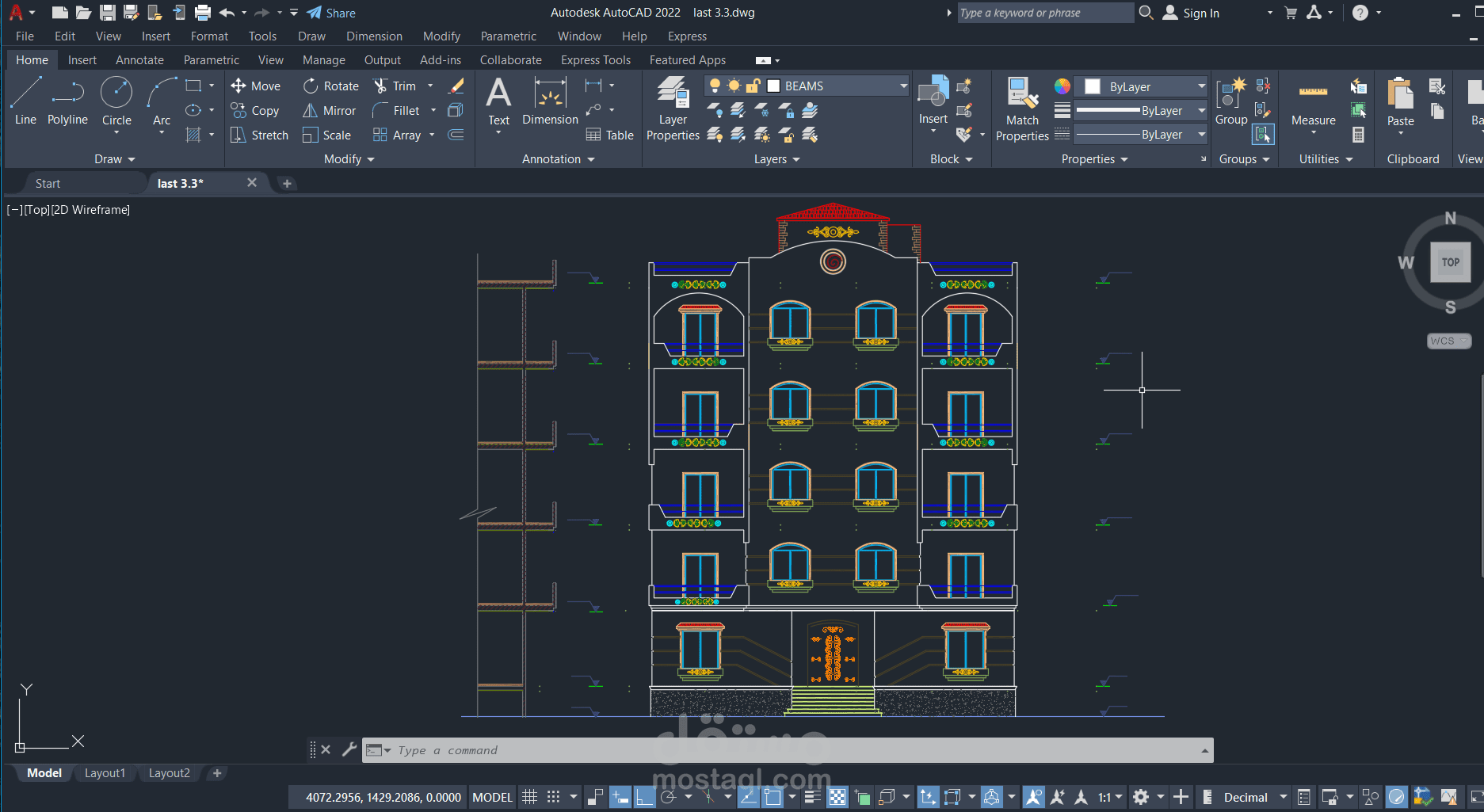
Task: Open the Express menu
Action: [x=687, y=36]
